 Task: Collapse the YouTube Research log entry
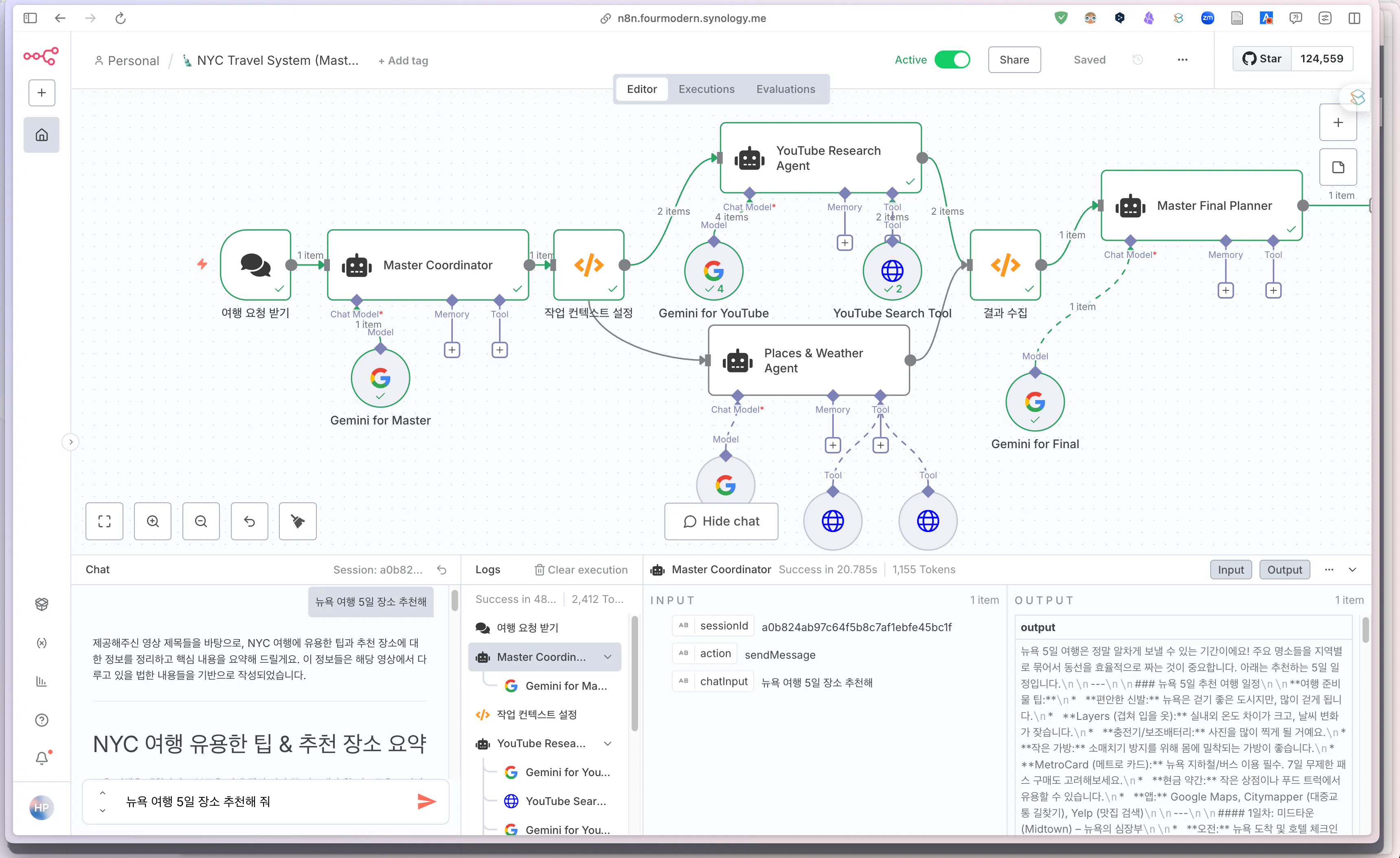(608, 743)
